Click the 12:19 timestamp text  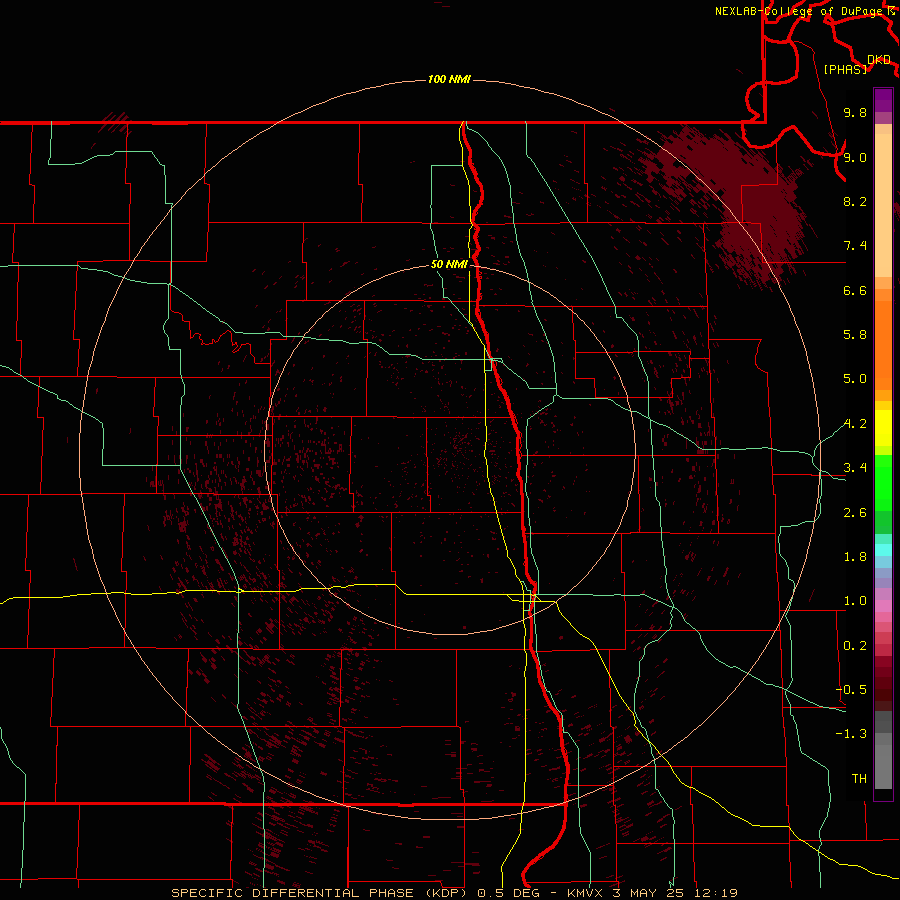[715, 893]
